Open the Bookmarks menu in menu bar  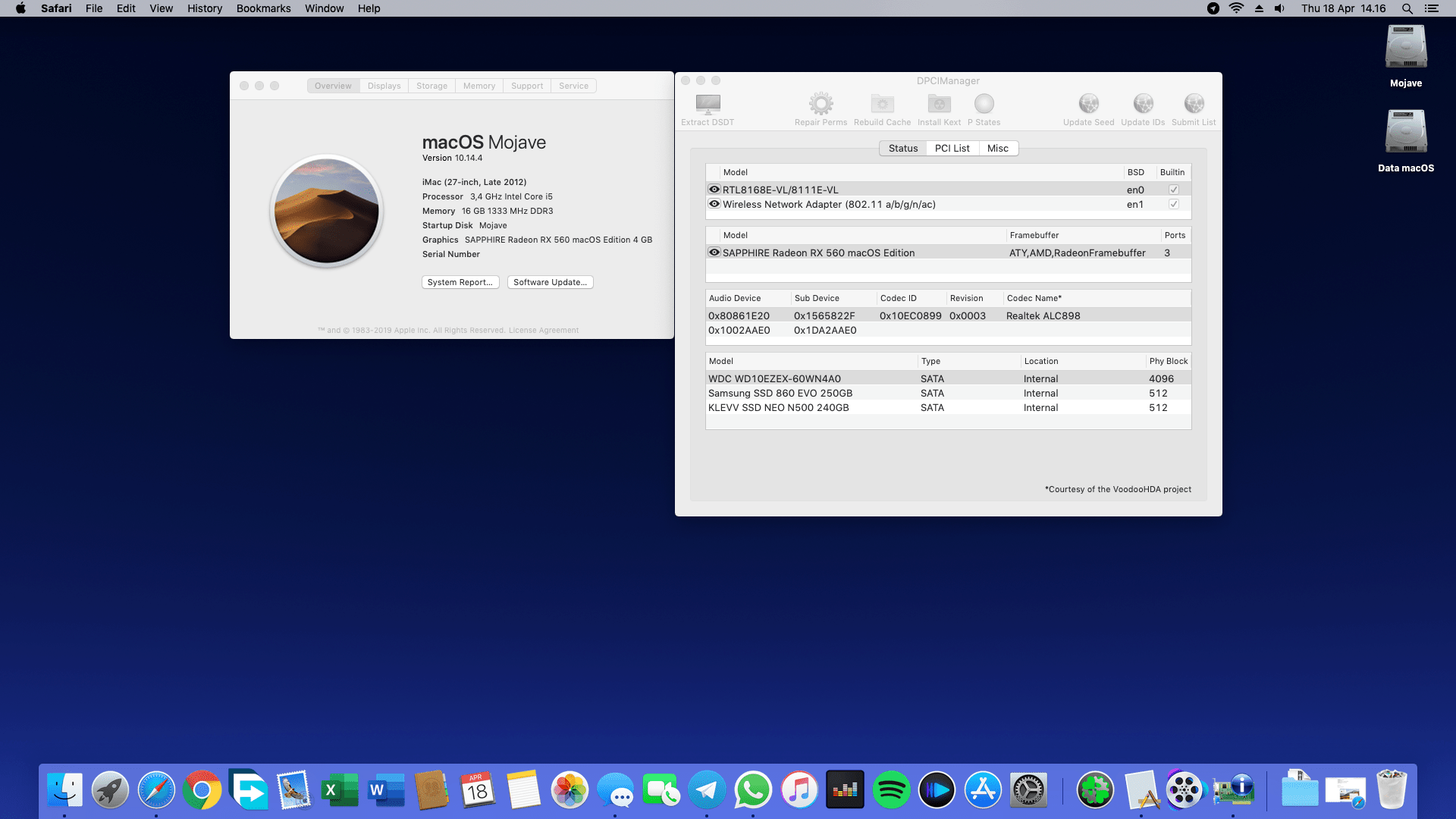263,8
